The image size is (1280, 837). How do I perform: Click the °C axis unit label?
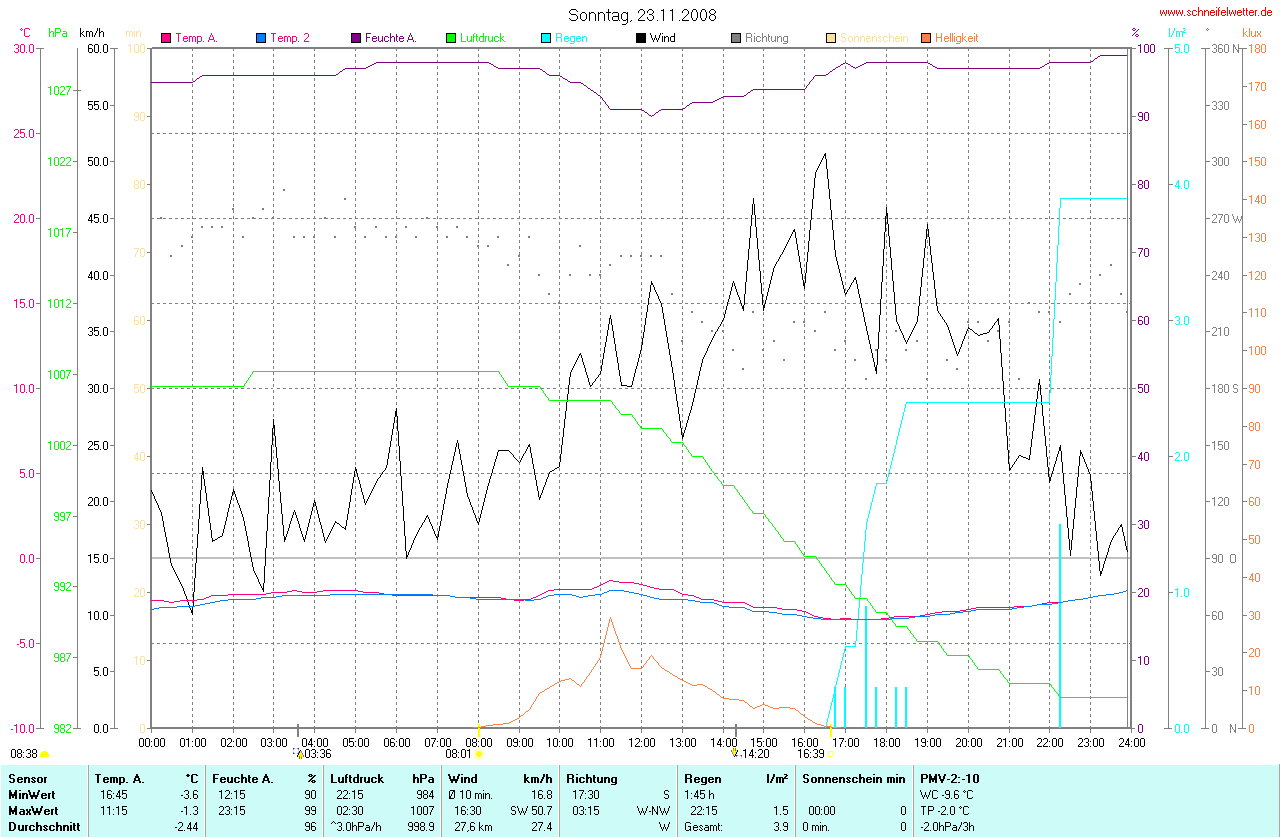(25, 33)
